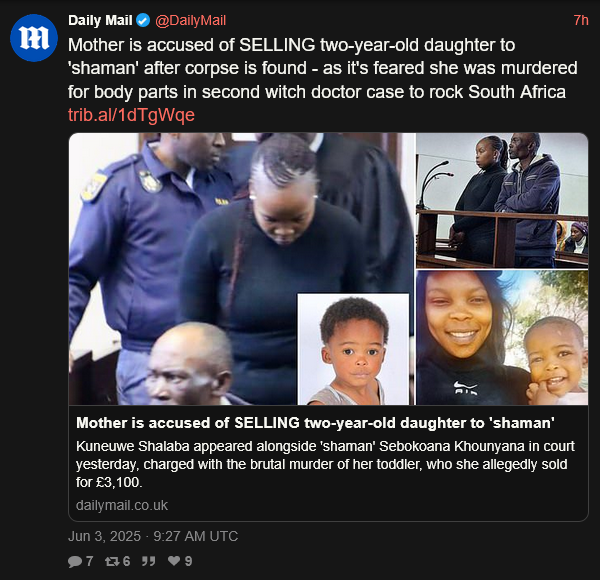Open the trib.al/1dTgWqe link
The height and width of the screenshot is (580, 600).
[131, 115]
